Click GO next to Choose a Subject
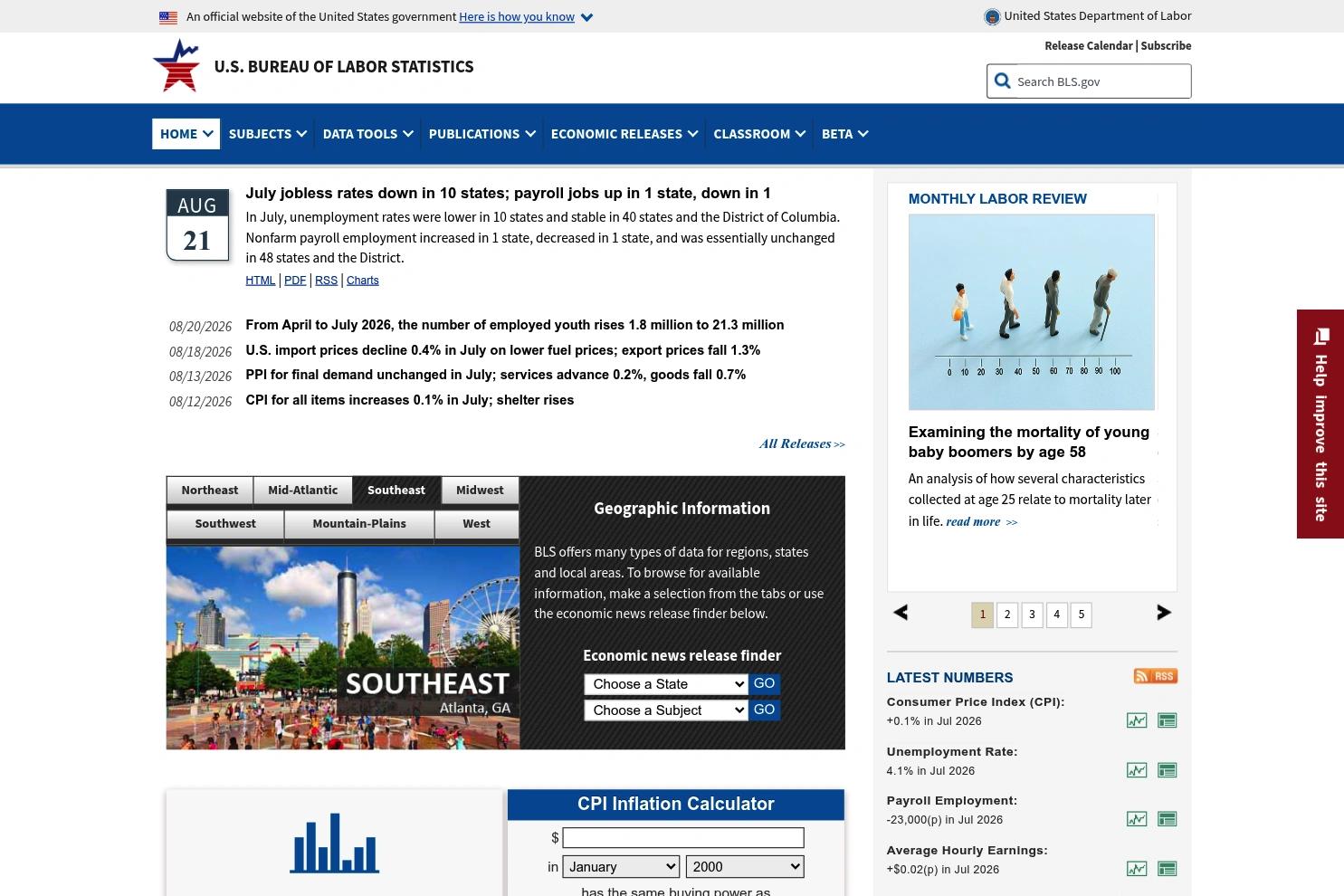This screenshot has width=1344, height=896. point(764,710)
